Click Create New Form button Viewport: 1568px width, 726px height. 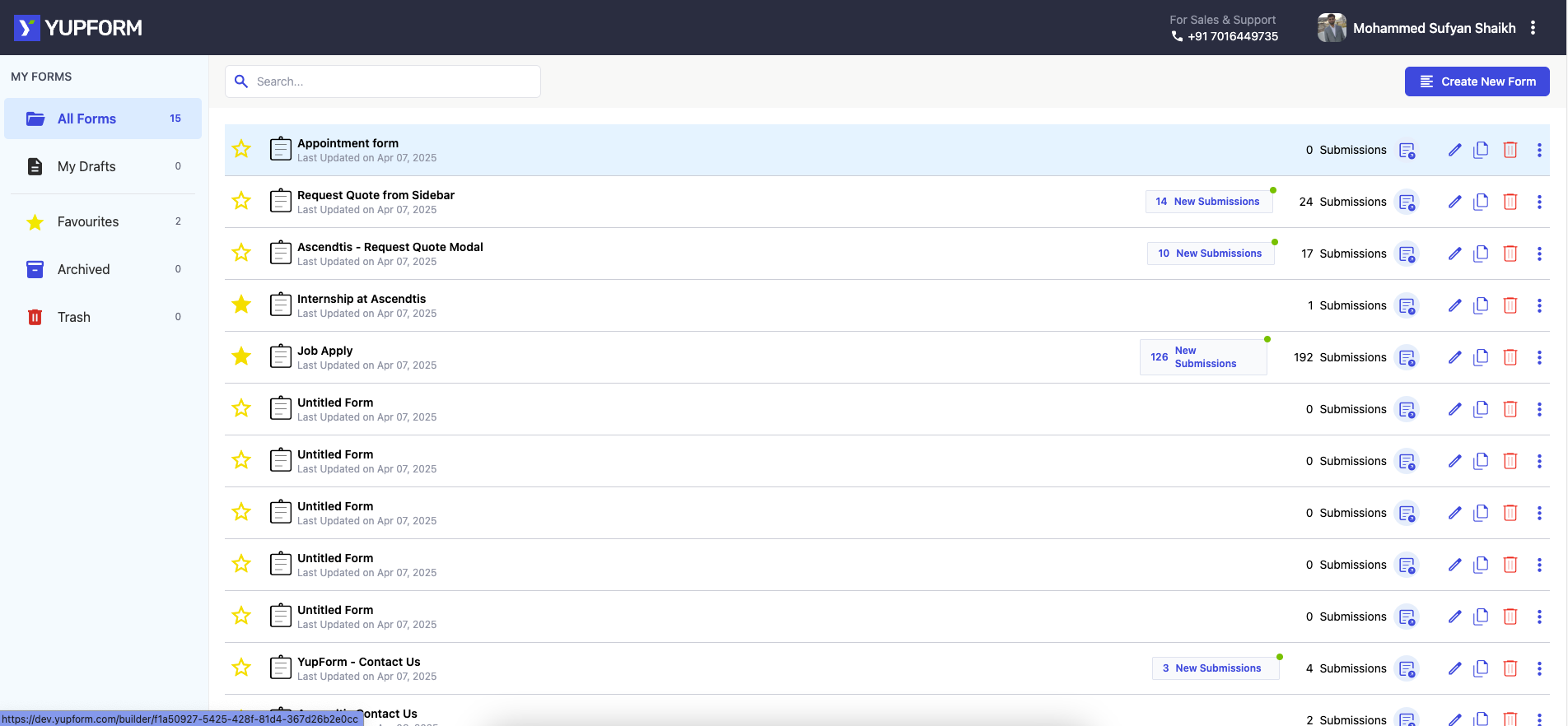[1477, 81]
